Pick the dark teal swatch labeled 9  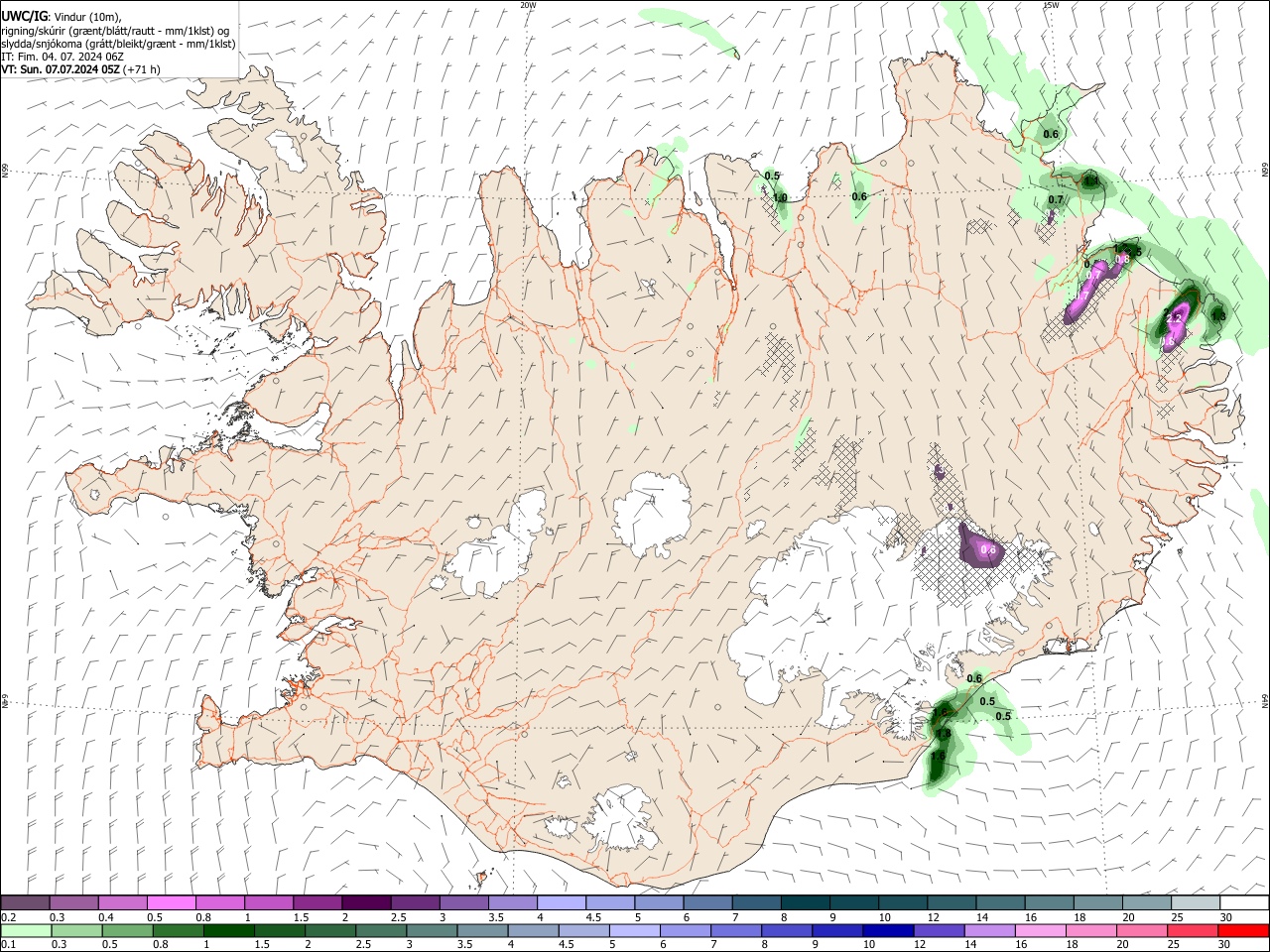click(x=853, y=902)
